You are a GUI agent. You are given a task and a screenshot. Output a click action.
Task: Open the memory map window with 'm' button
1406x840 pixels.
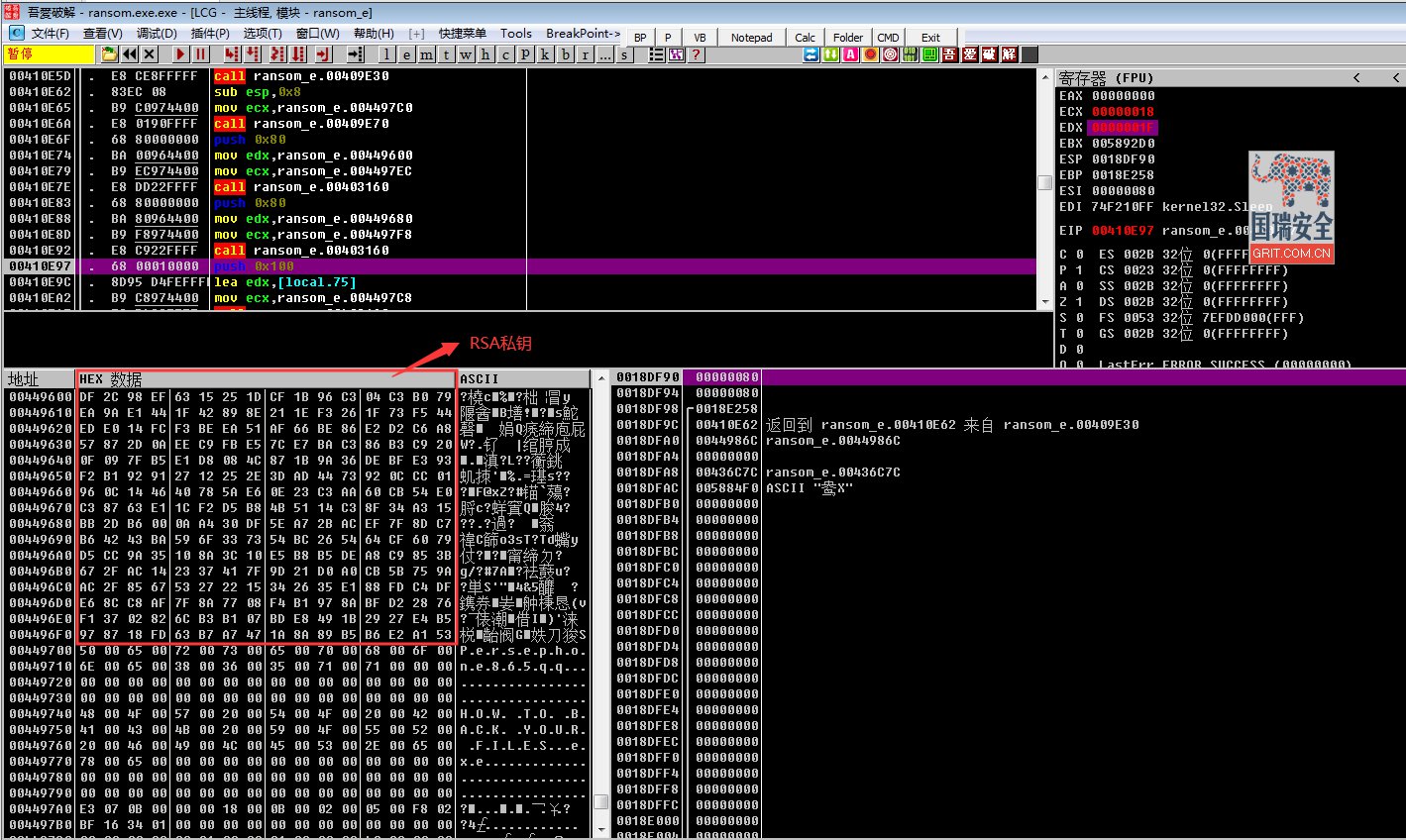click(426, 54)
